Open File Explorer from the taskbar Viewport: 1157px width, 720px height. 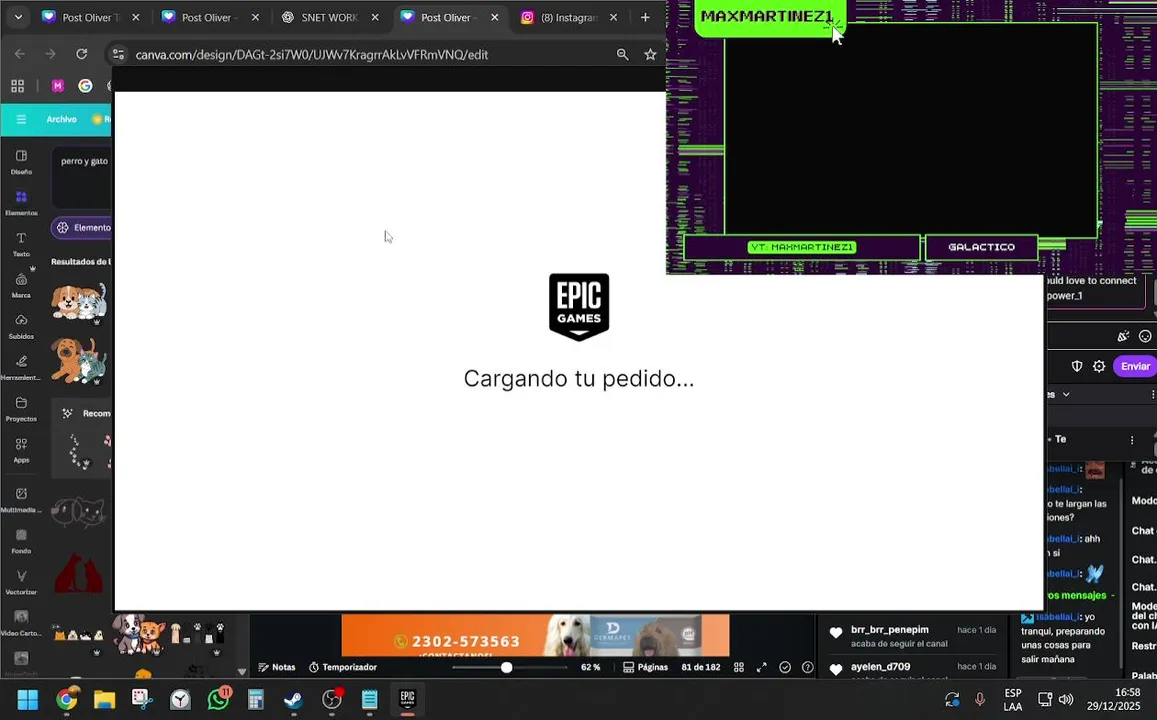(104, 699)
